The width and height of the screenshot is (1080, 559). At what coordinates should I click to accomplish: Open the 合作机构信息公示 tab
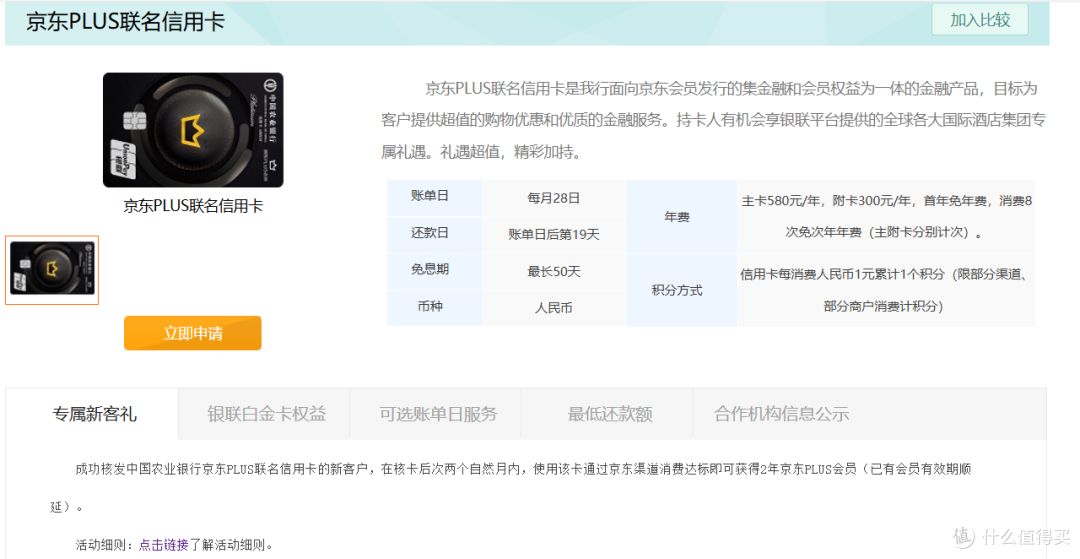[x=782, y=414]
